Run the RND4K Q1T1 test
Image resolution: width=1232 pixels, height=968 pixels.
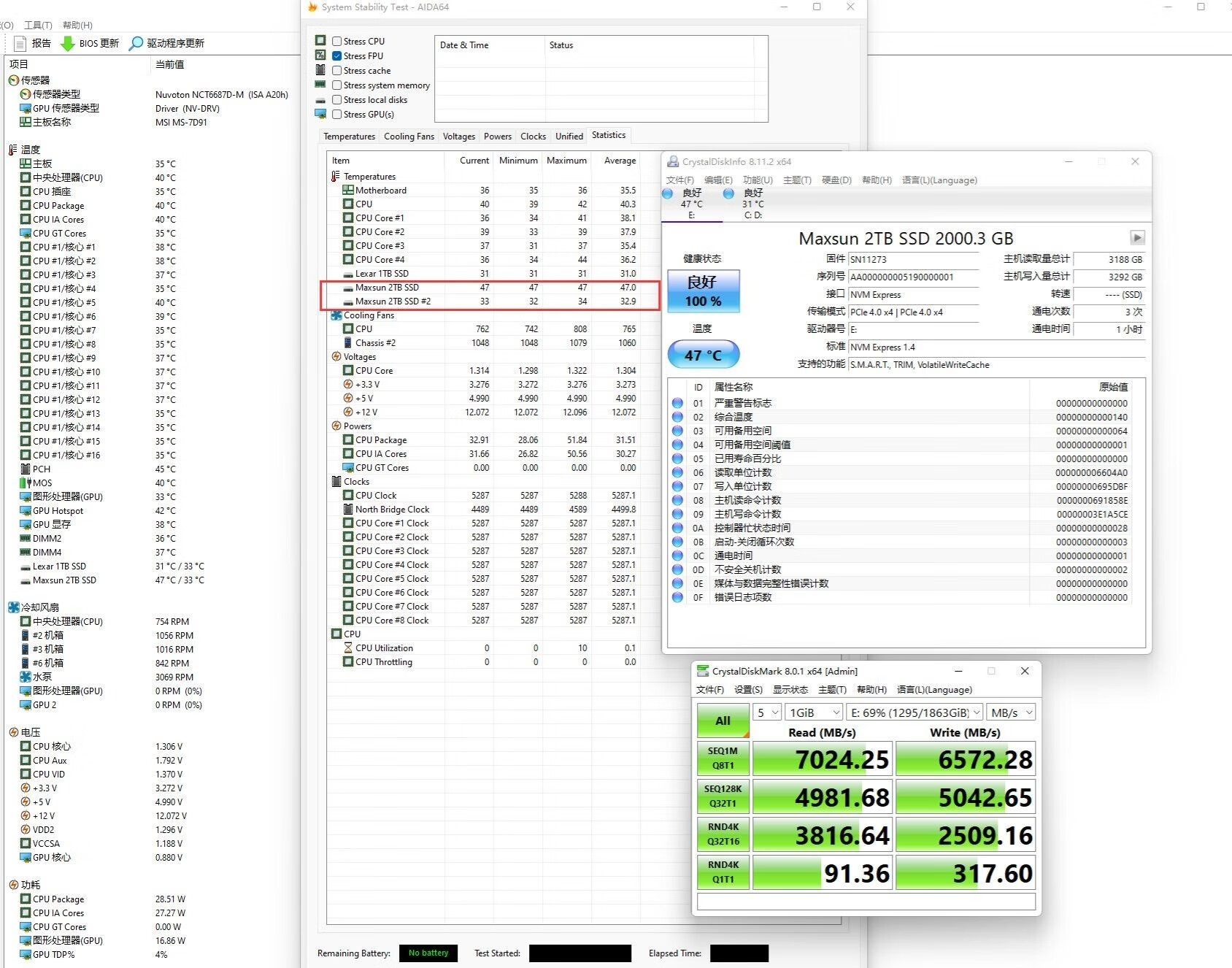[x=723, y=872]
